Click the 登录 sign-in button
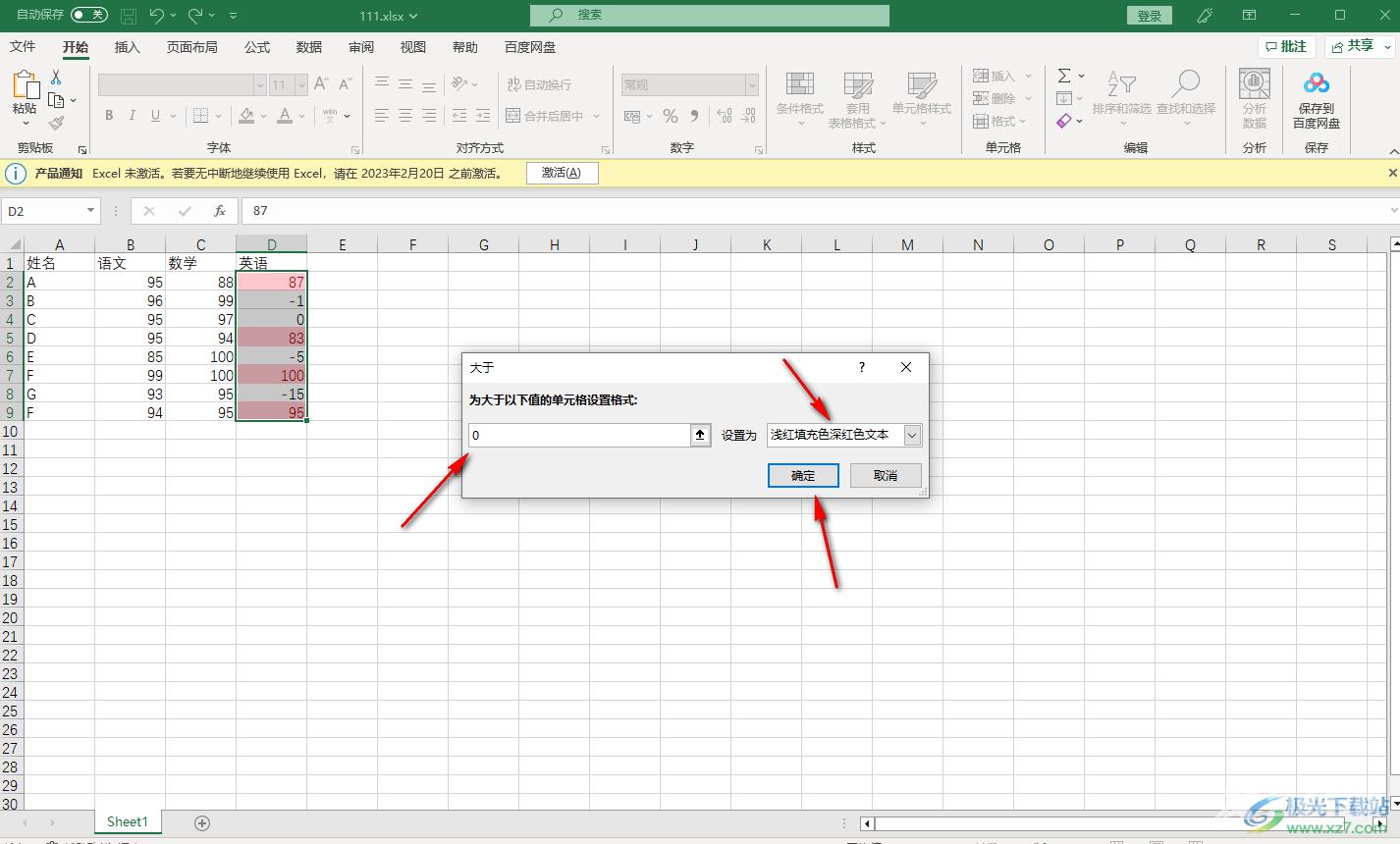 click(x=1150, y=16)
